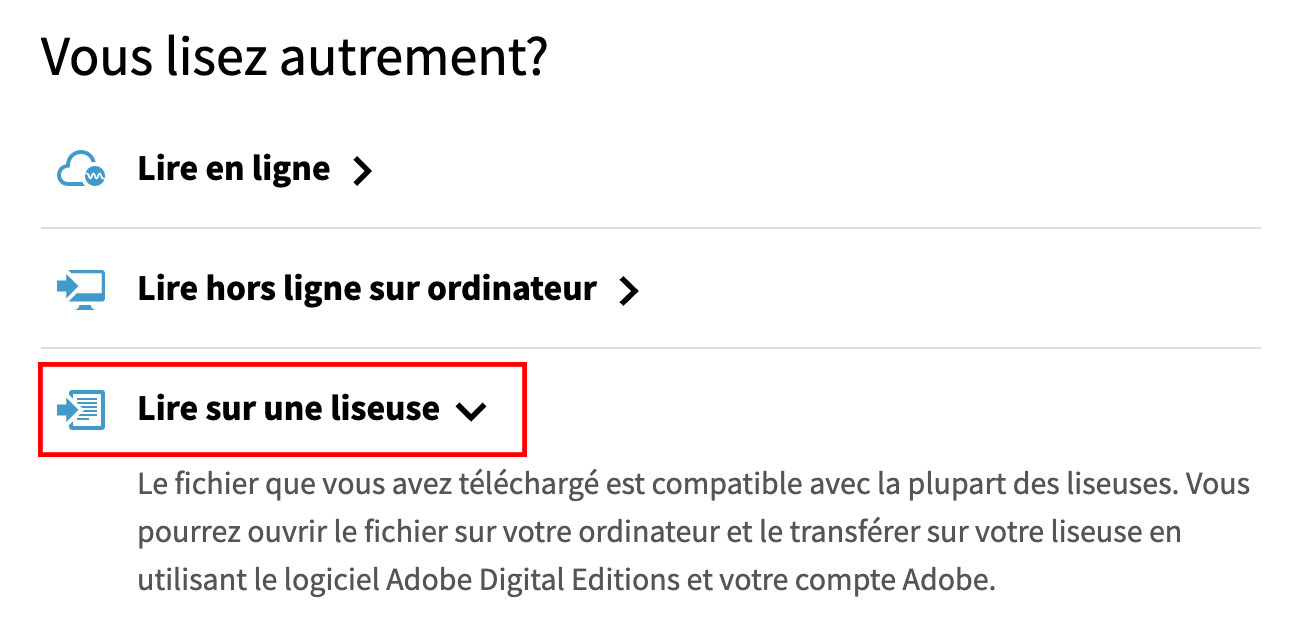Open the "Lire en ligne" option label
This screenshot has width=1304, height=640.
point(234,169)
